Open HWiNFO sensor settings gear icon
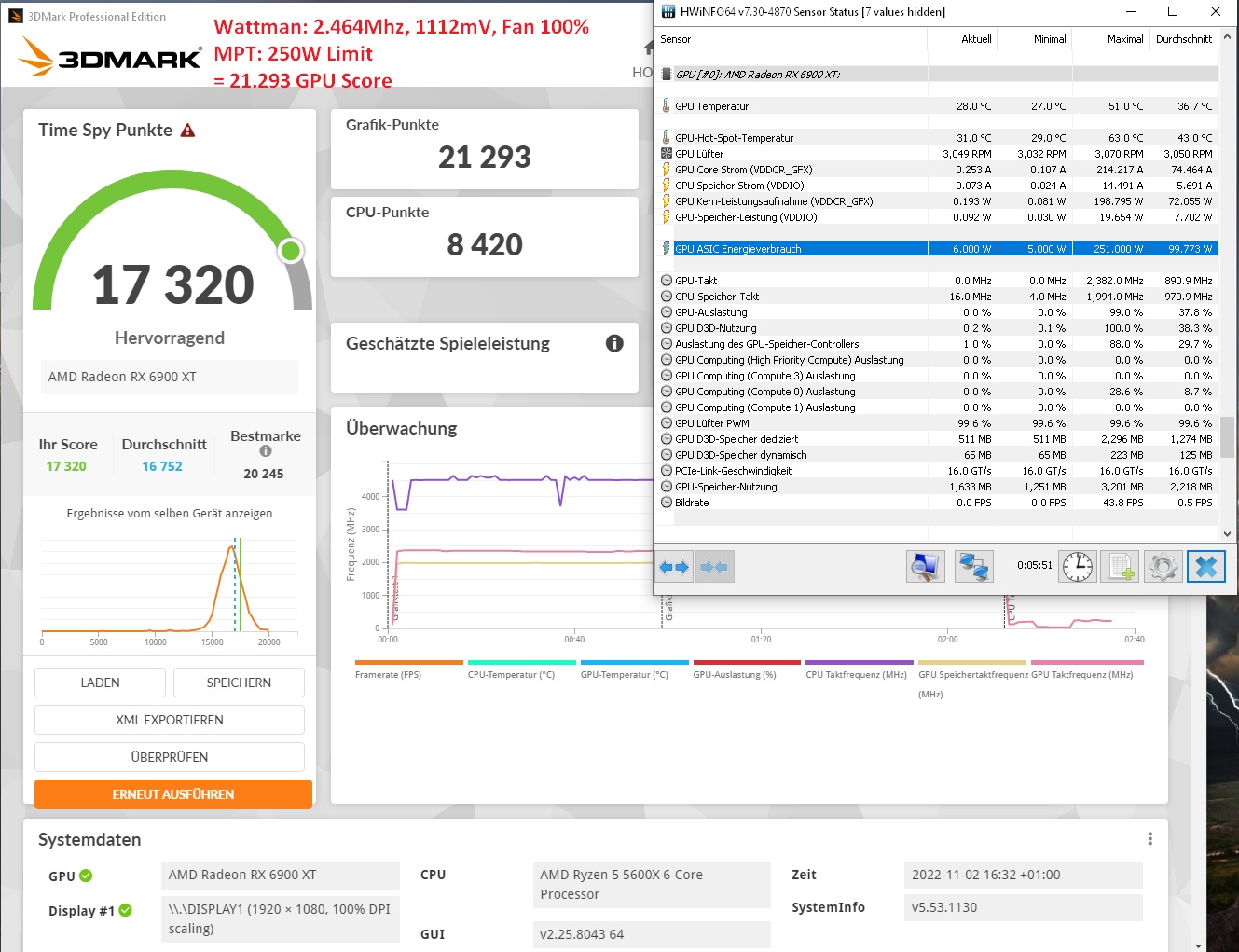The width and height of the screenshot is (1239, 952). tap(1163, 567)
